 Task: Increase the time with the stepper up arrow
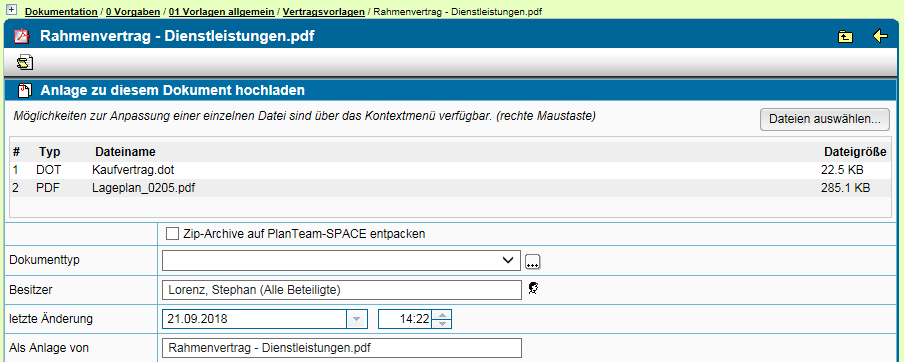(x=442, y=314)
